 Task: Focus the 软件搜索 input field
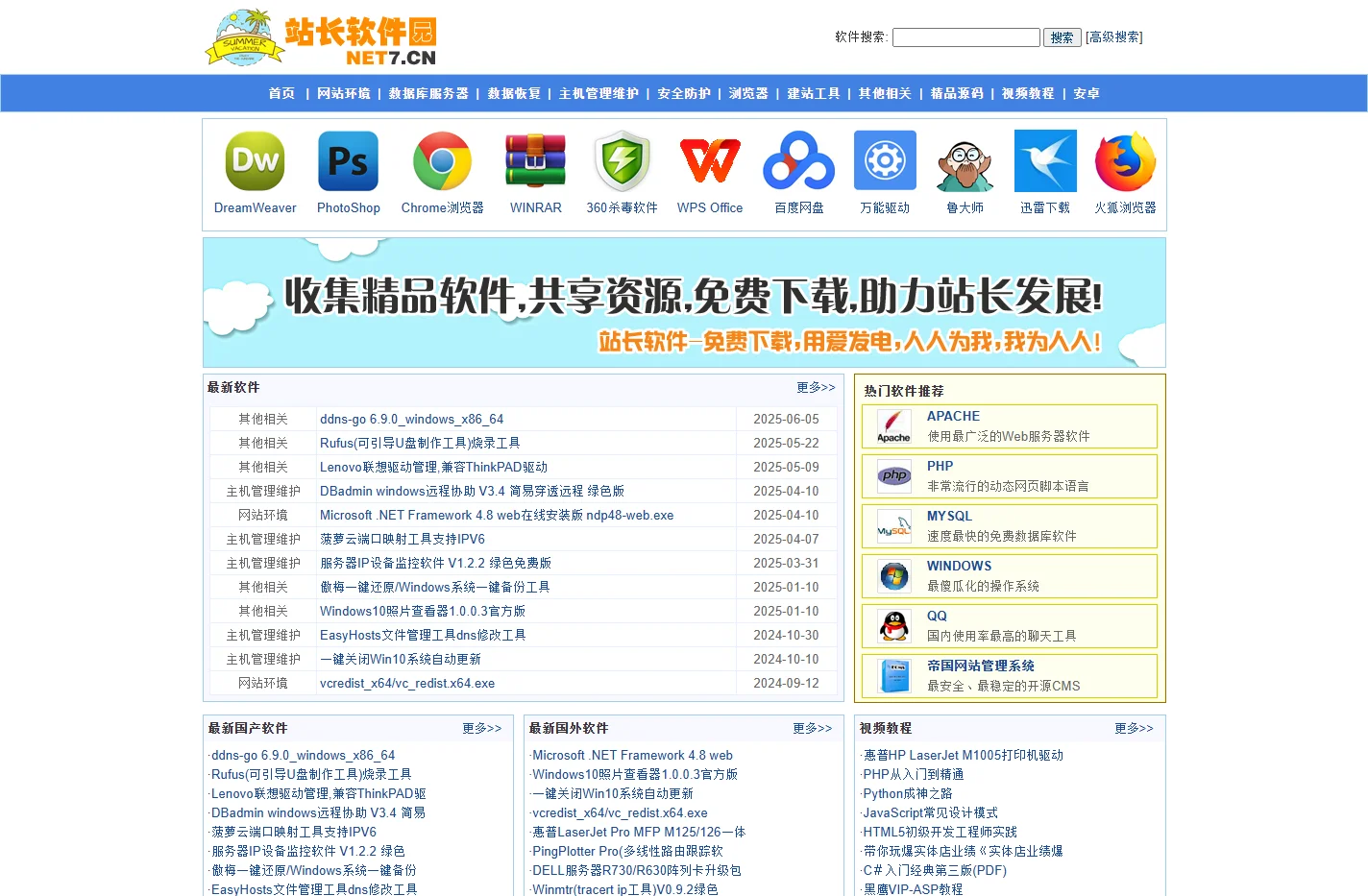coord(966,37)
